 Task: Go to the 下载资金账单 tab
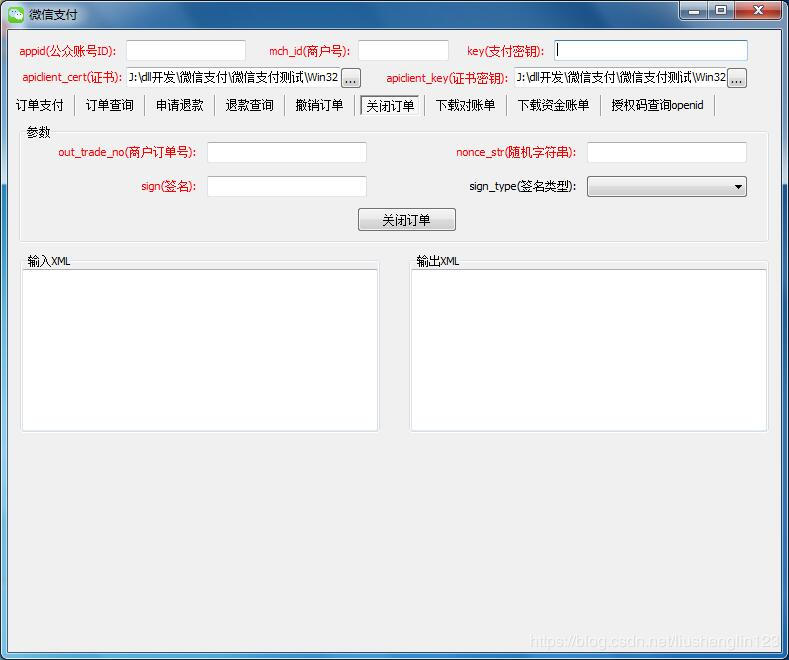(x=554, y=105)
